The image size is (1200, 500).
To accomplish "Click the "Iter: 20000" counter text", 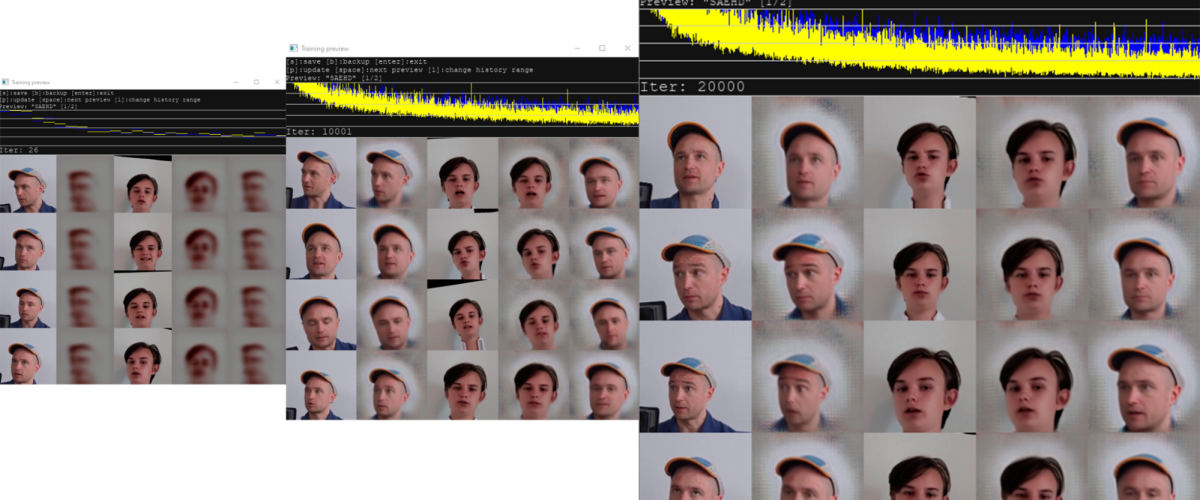I will (x=692, y=87).
